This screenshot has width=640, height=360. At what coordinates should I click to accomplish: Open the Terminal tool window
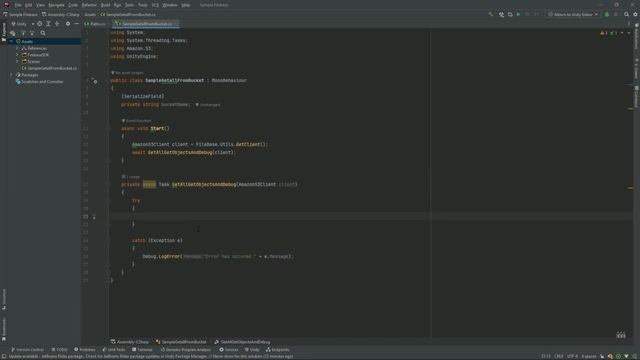(x=142, y=350)
